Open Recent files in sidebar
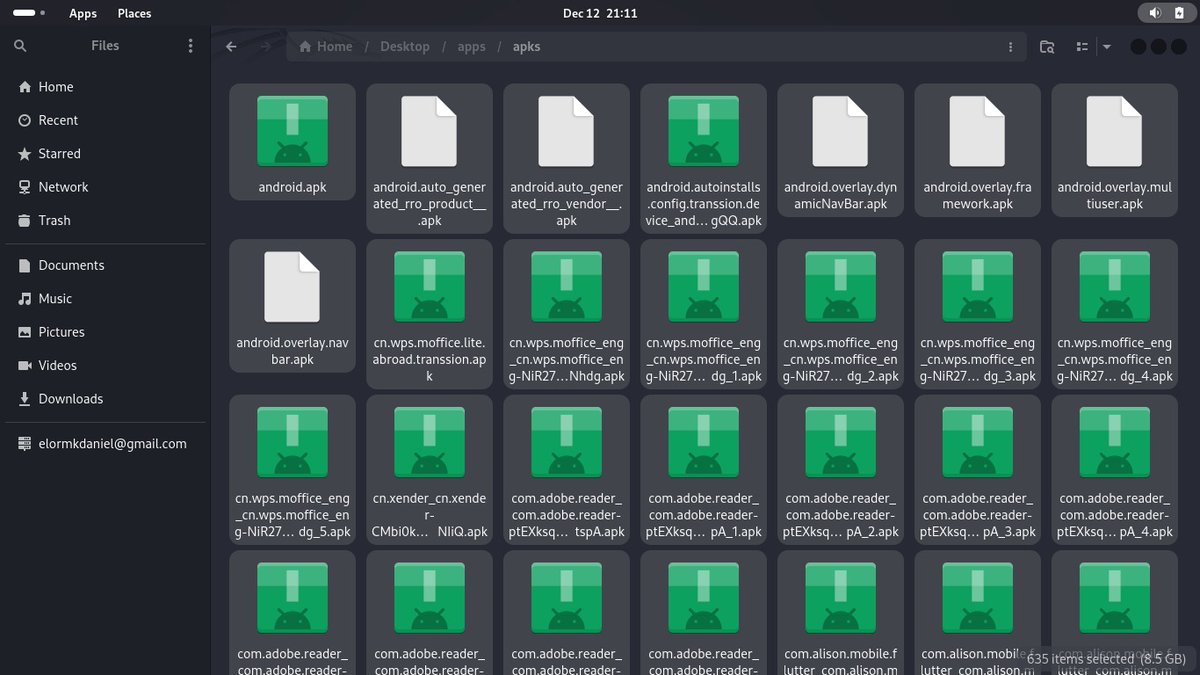1200x675 pixels. (x=105, y=120)
